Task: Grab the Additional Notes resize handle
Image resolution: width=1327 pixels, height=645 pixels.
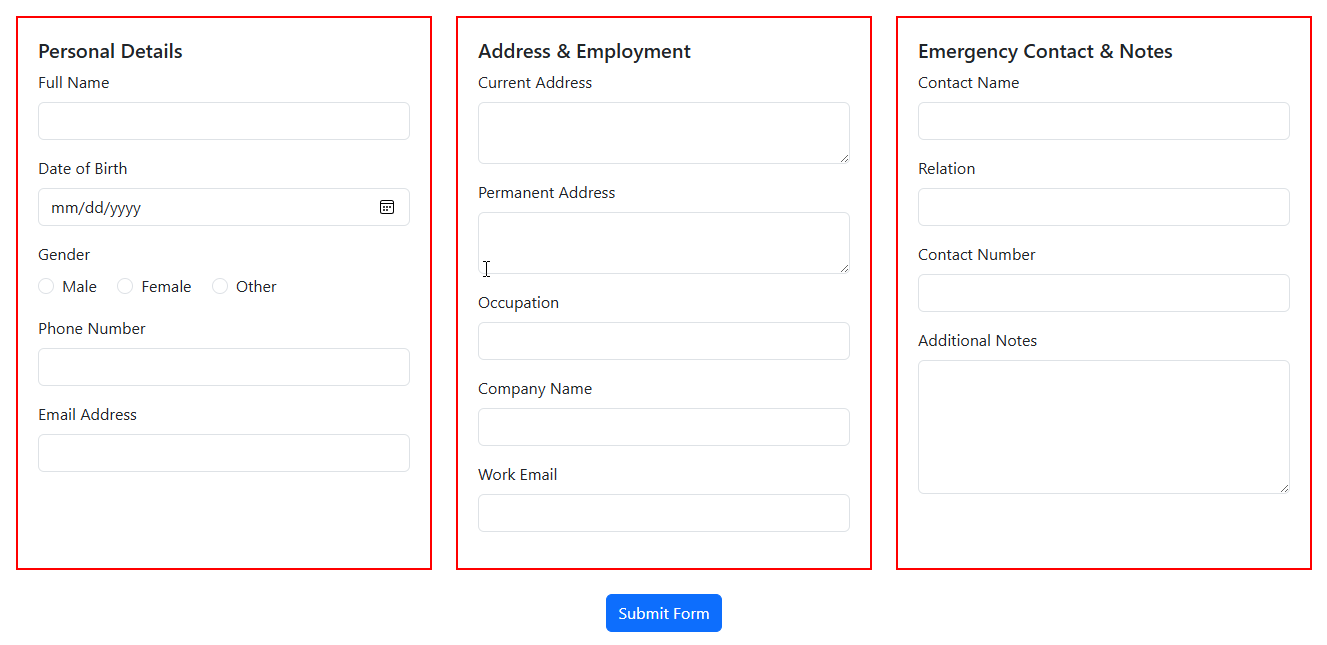Action: click(x=1284, y=488)
